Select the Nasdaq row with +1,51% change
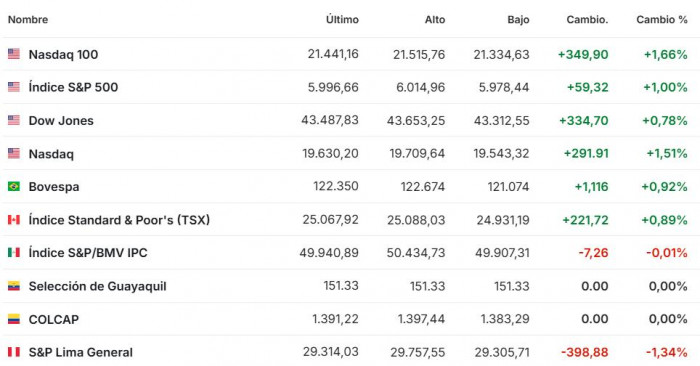Screen dimensions: 700x366 (350, 153)
